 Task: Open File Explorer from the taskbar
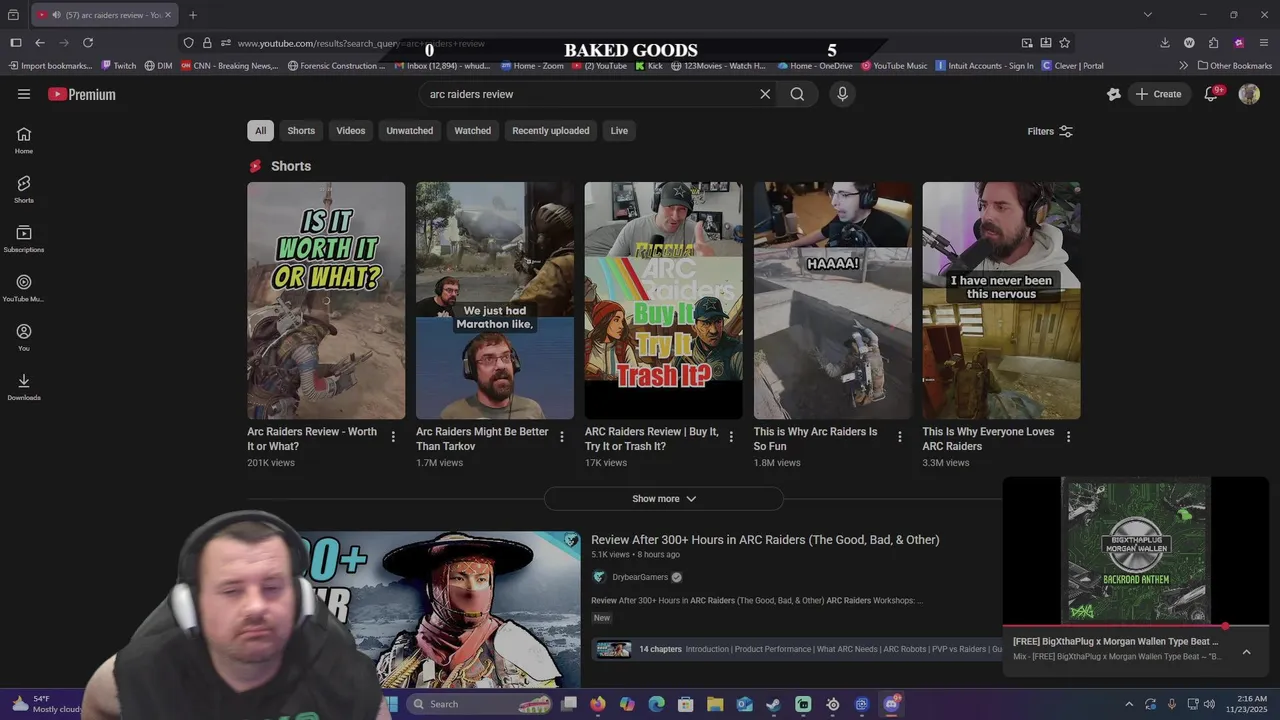click(715, 704)
